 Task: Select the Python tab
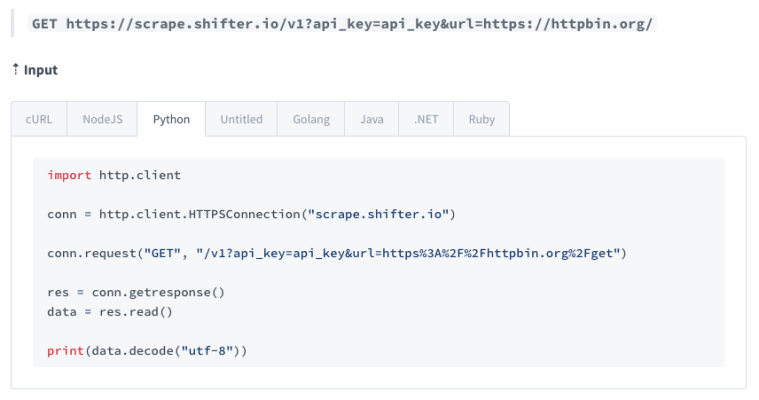point(171,119)
